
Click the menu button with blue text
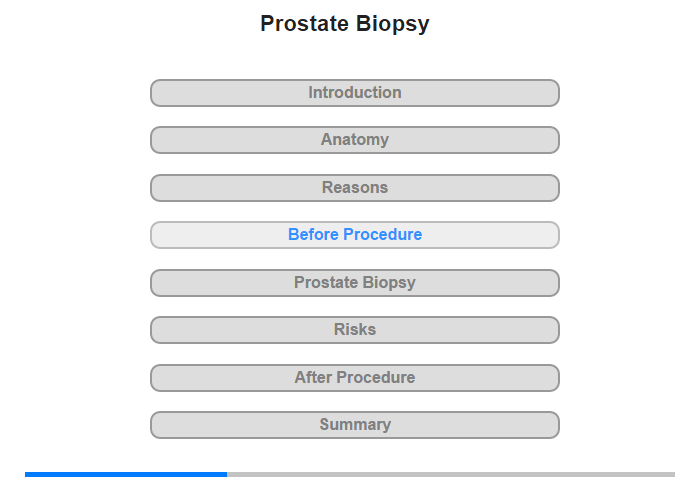coord(355,235)
